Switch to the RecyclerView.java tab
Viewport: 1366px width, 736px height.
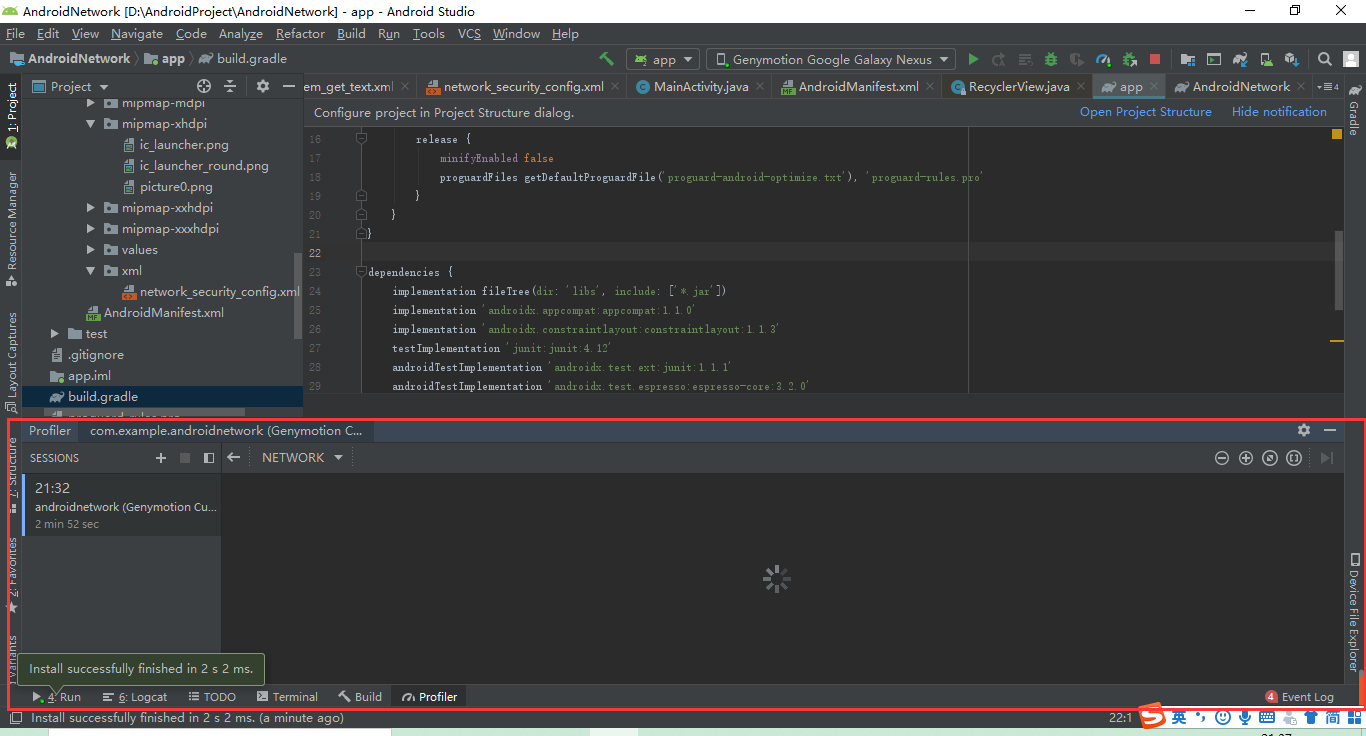click(1018, 87)
